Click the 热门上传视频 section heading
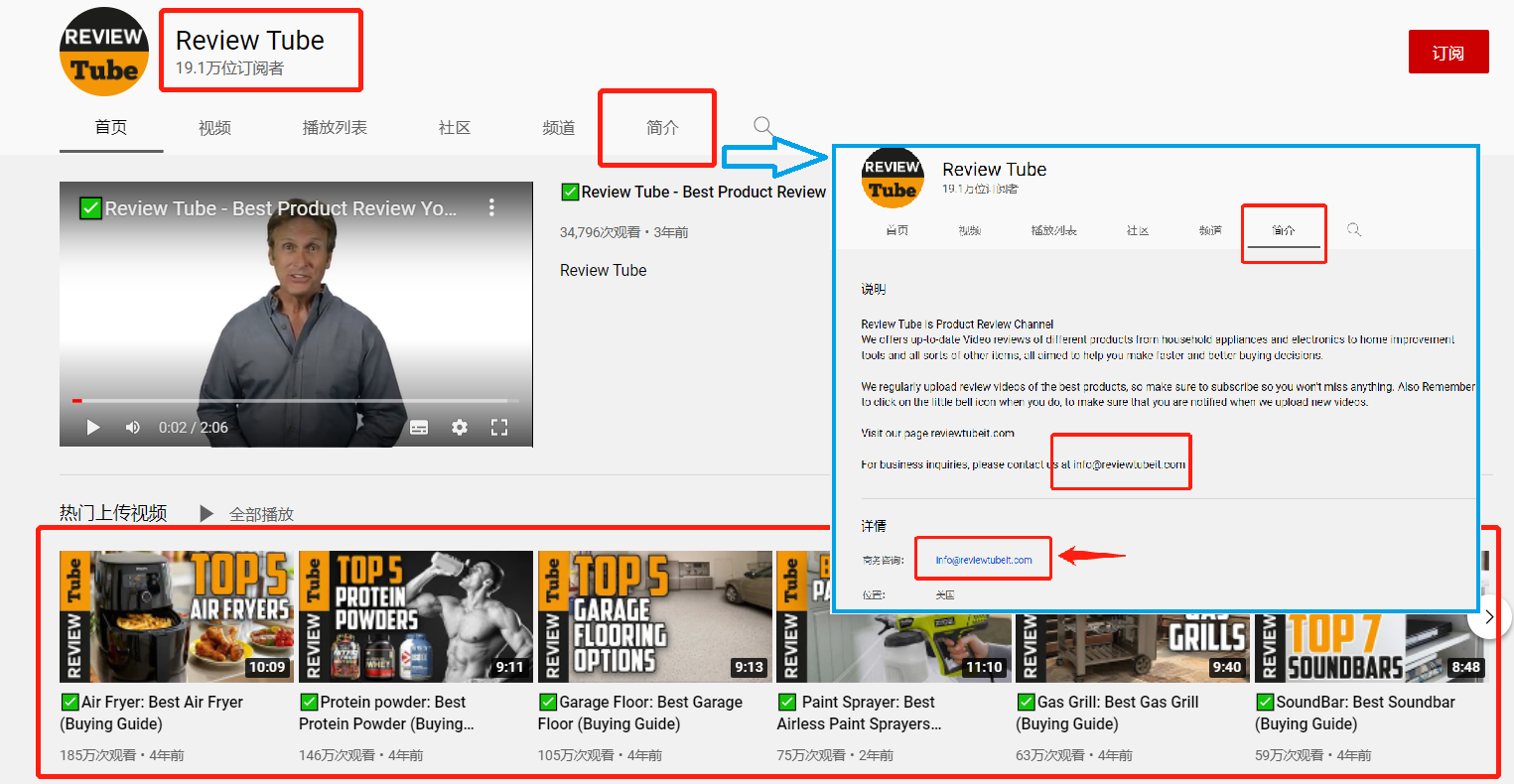 tap(113, 513)
